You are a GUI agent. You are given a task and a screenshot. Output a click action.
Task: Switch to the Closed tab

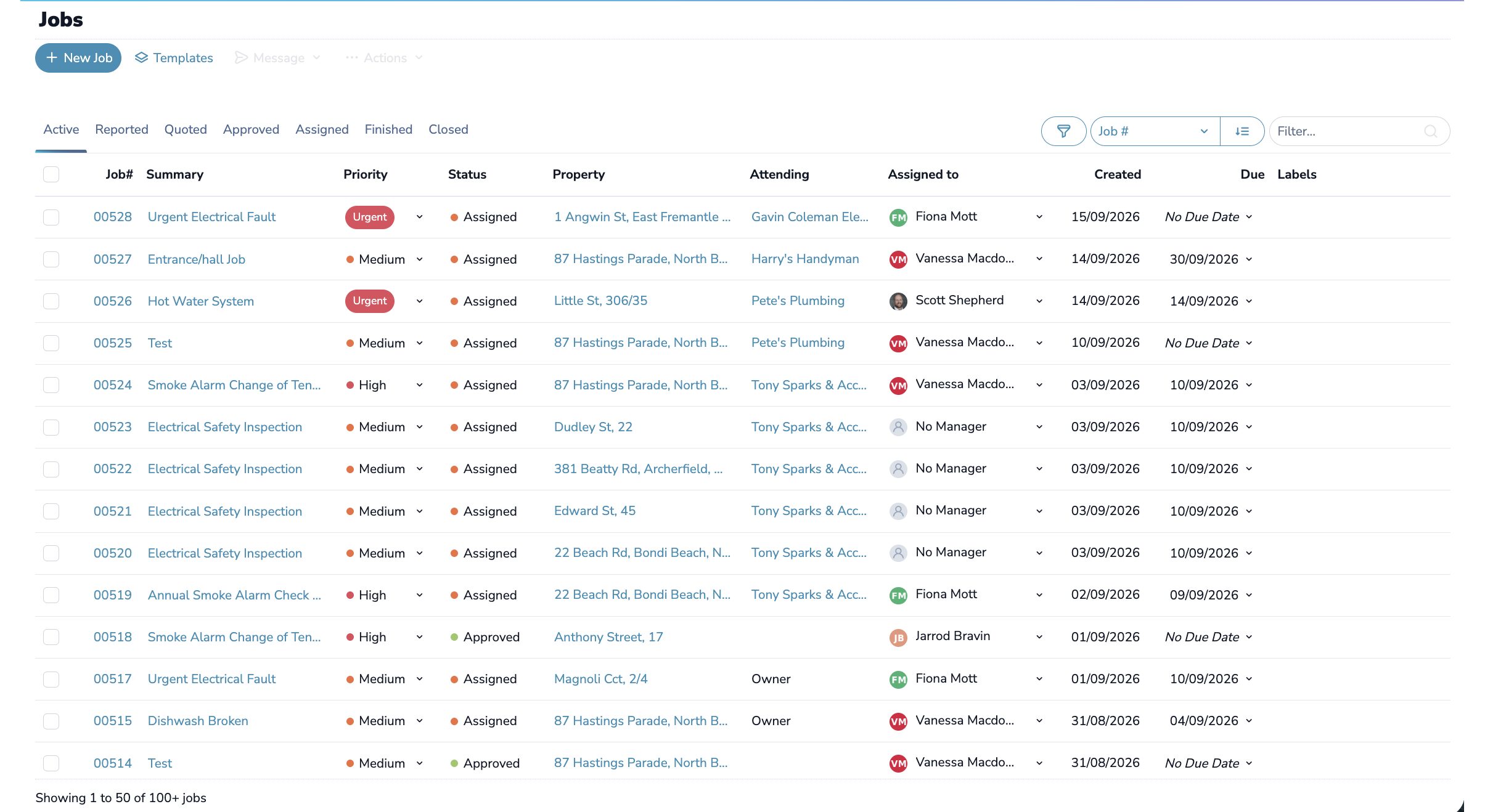point(448,129)
